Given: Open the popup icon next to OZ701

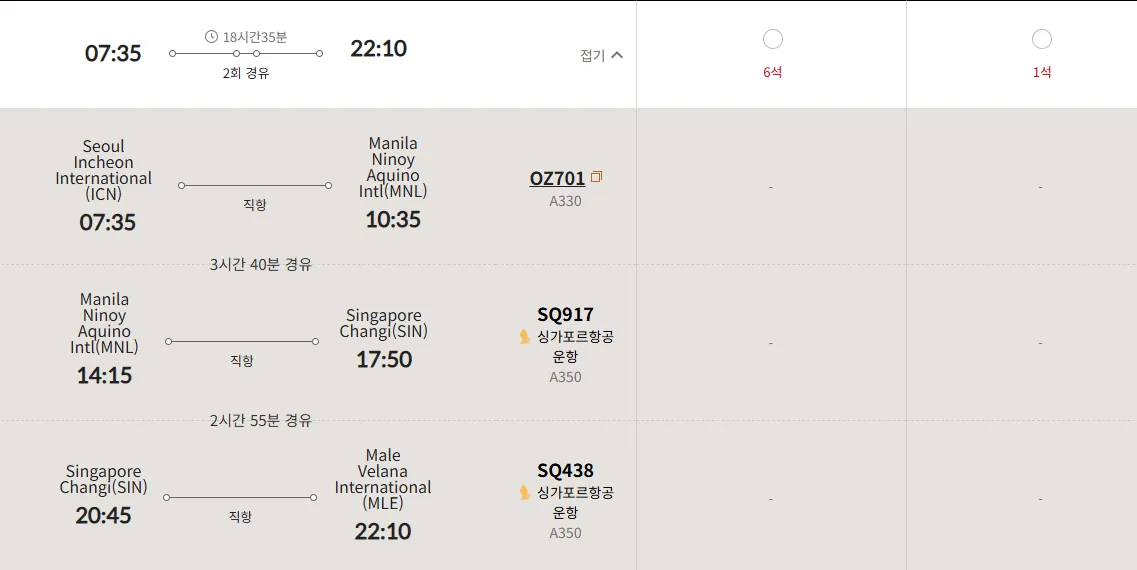Looking at the screenshot, I should (596, 177).
